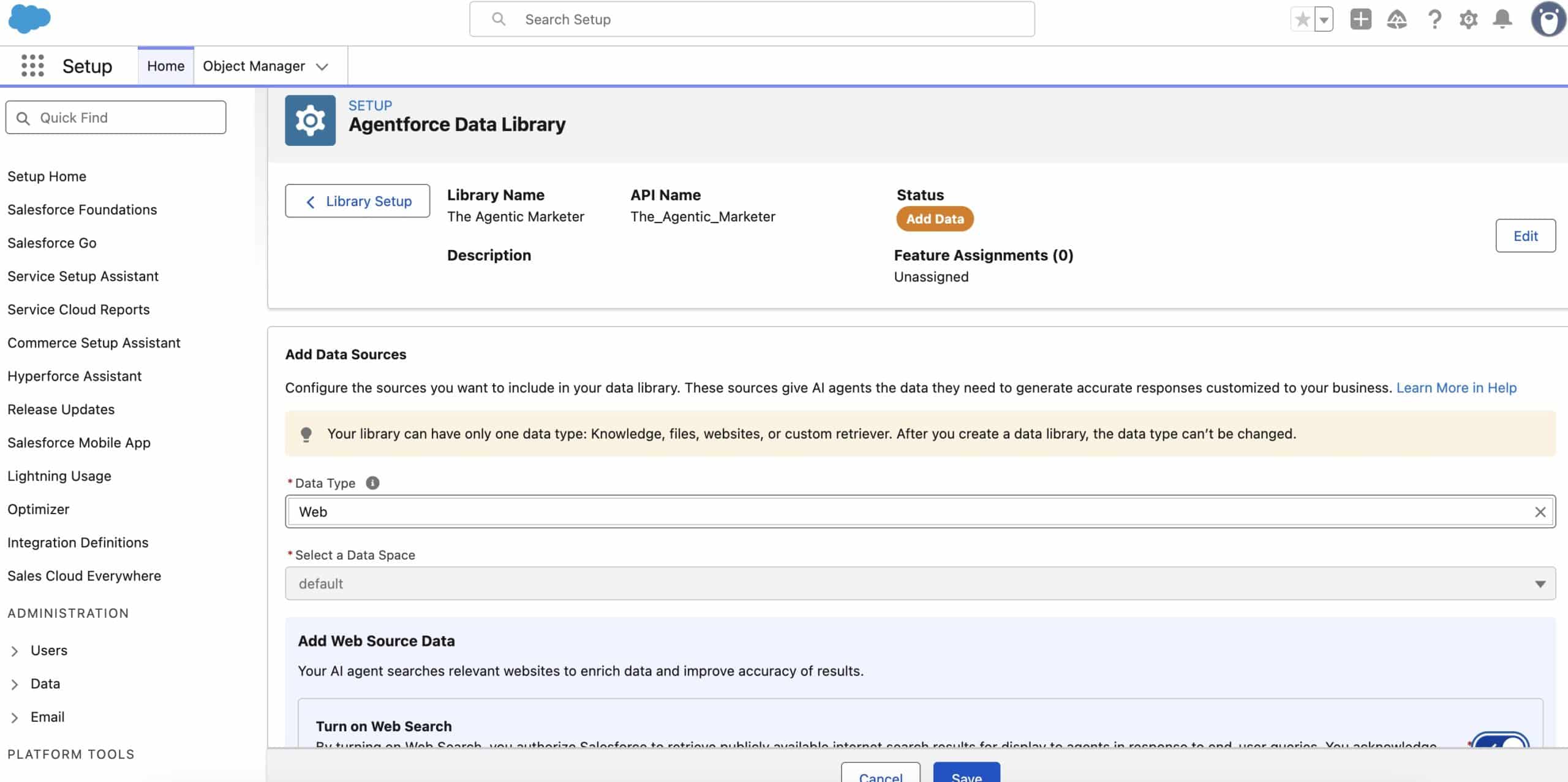Open the favorites list dropdown arrow
Image resolution: width=1568 pixels, height=782 pixels.
click(1324, 20)
